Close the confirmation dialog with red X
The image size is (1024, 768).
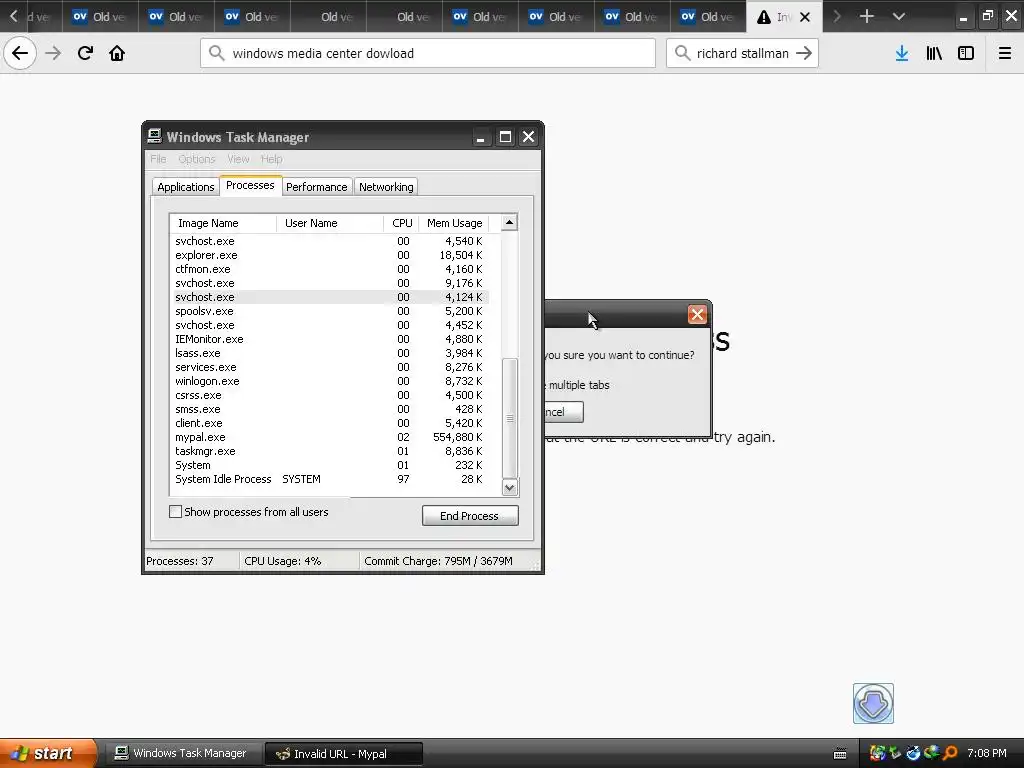(697, 315)
